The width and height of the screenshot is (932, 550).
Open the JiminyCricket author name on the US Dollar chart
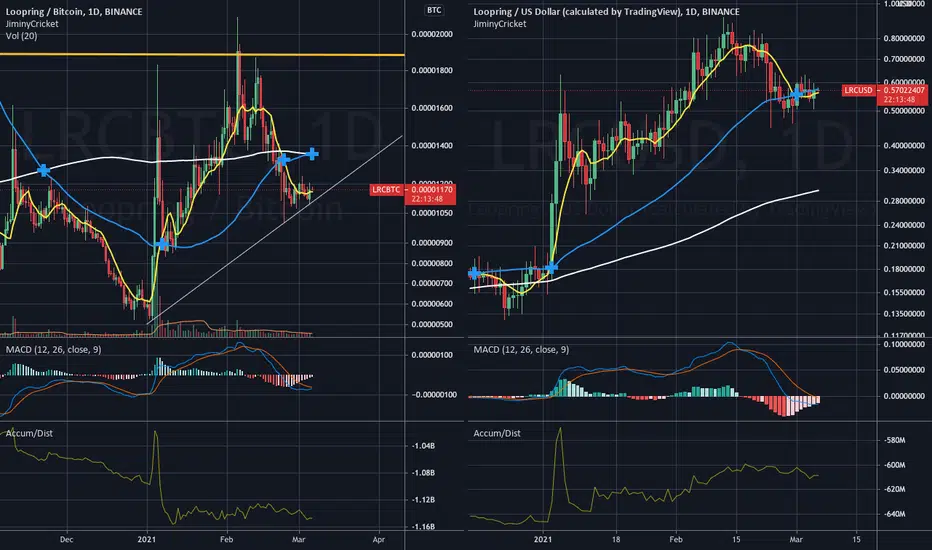[500, 24]
